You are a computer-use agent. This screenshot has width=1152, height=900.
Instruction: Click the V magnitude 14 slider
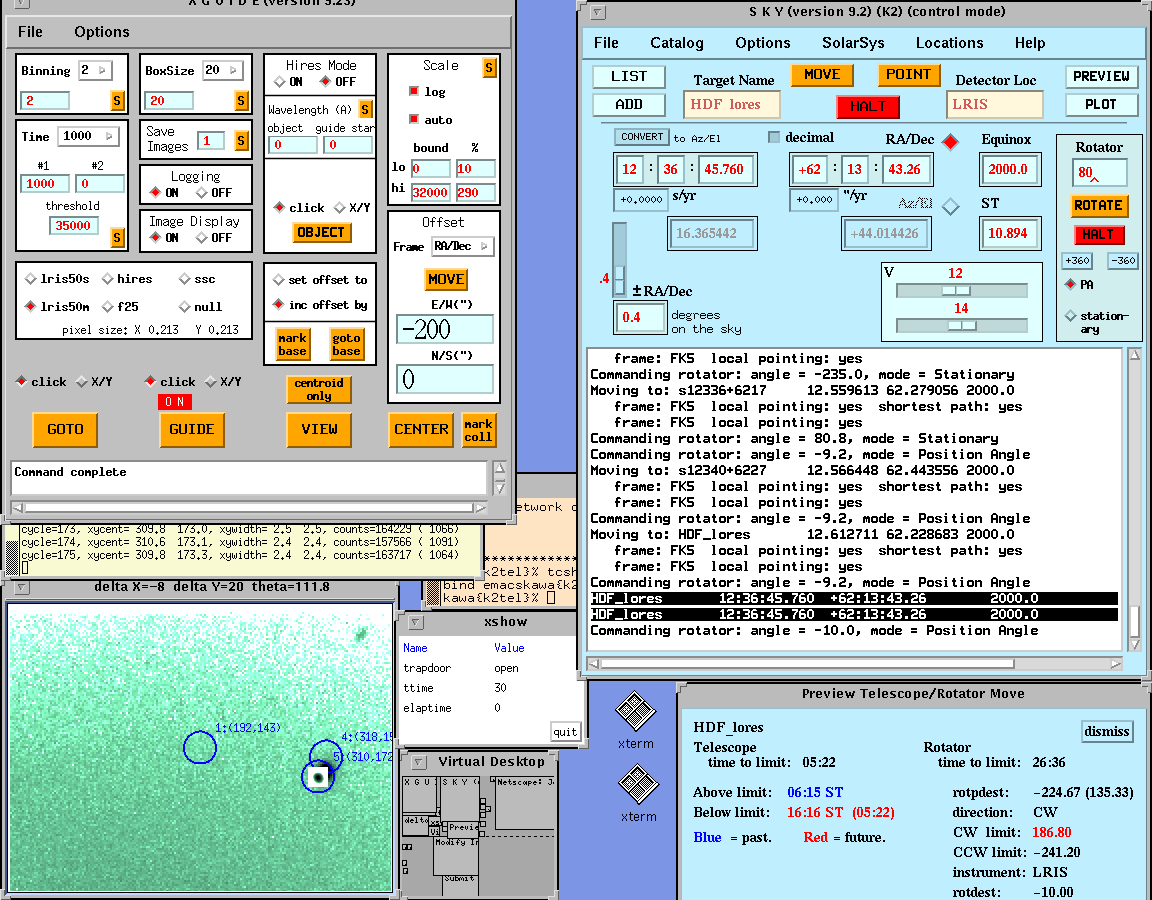click(x=960, y=325)
